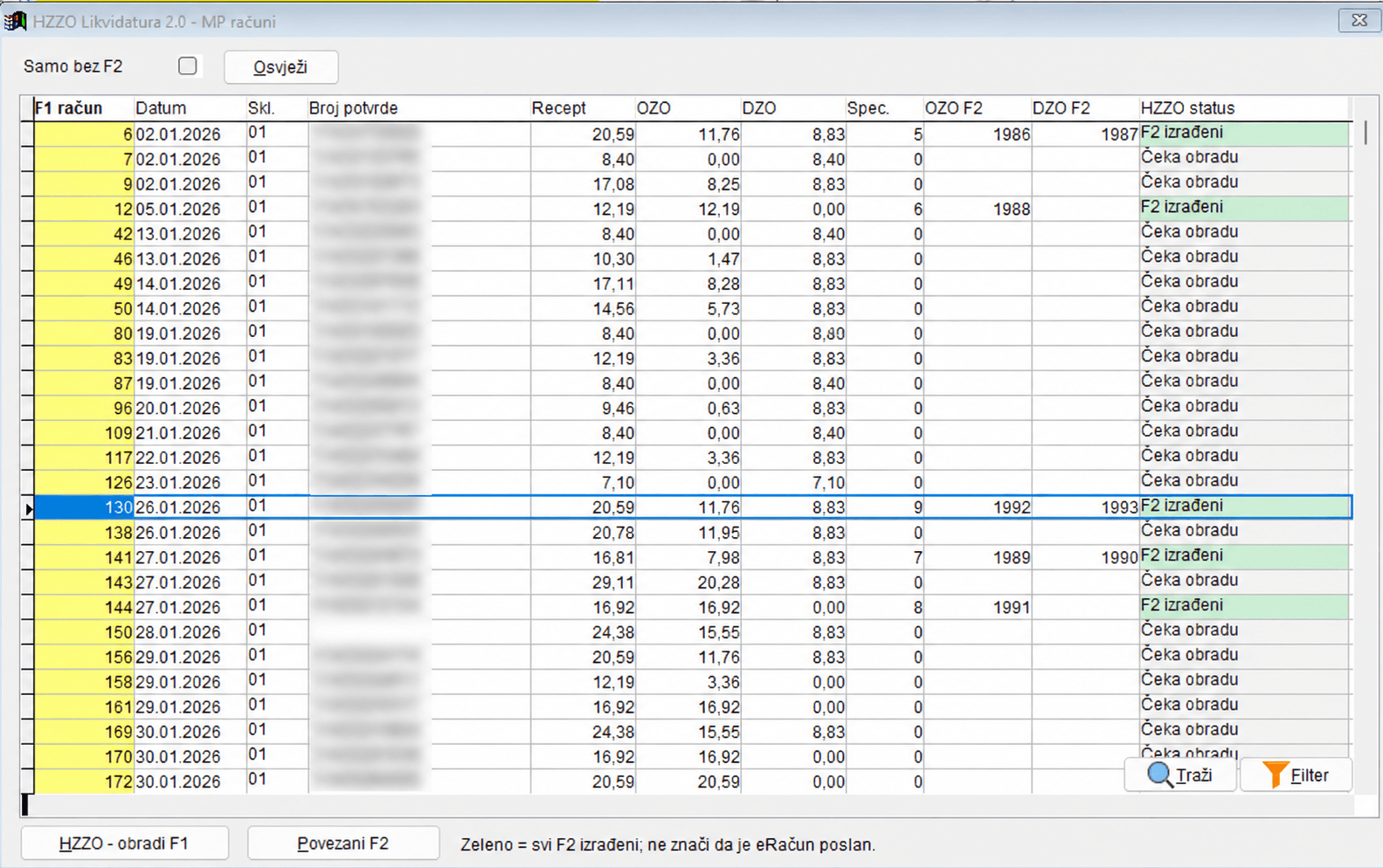Click the DZO F2 column header
The height and width of the screenshot is (868, 1383).
[1085, 108]
